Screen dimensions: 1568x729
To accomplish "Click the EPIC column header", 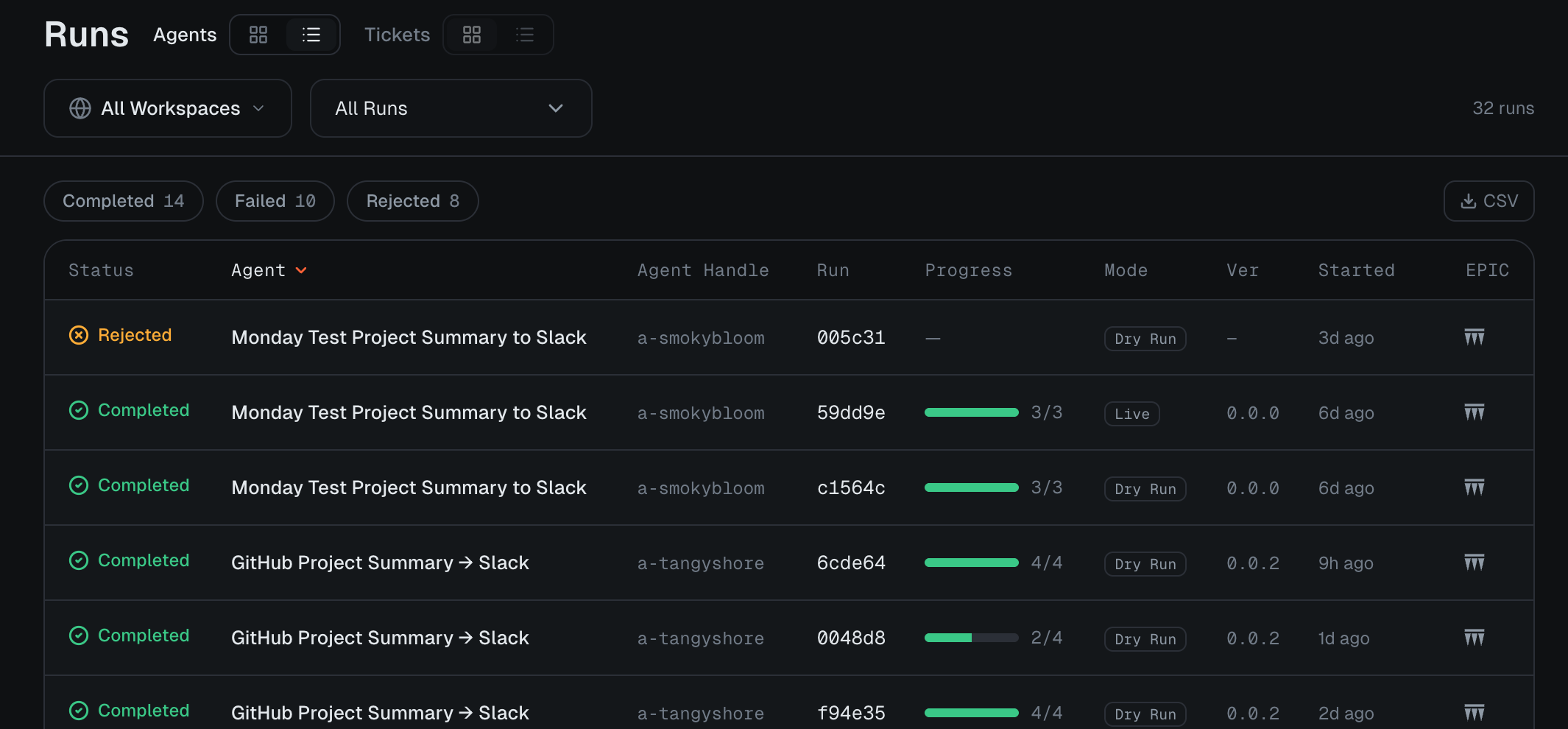I will [1488, 270].
